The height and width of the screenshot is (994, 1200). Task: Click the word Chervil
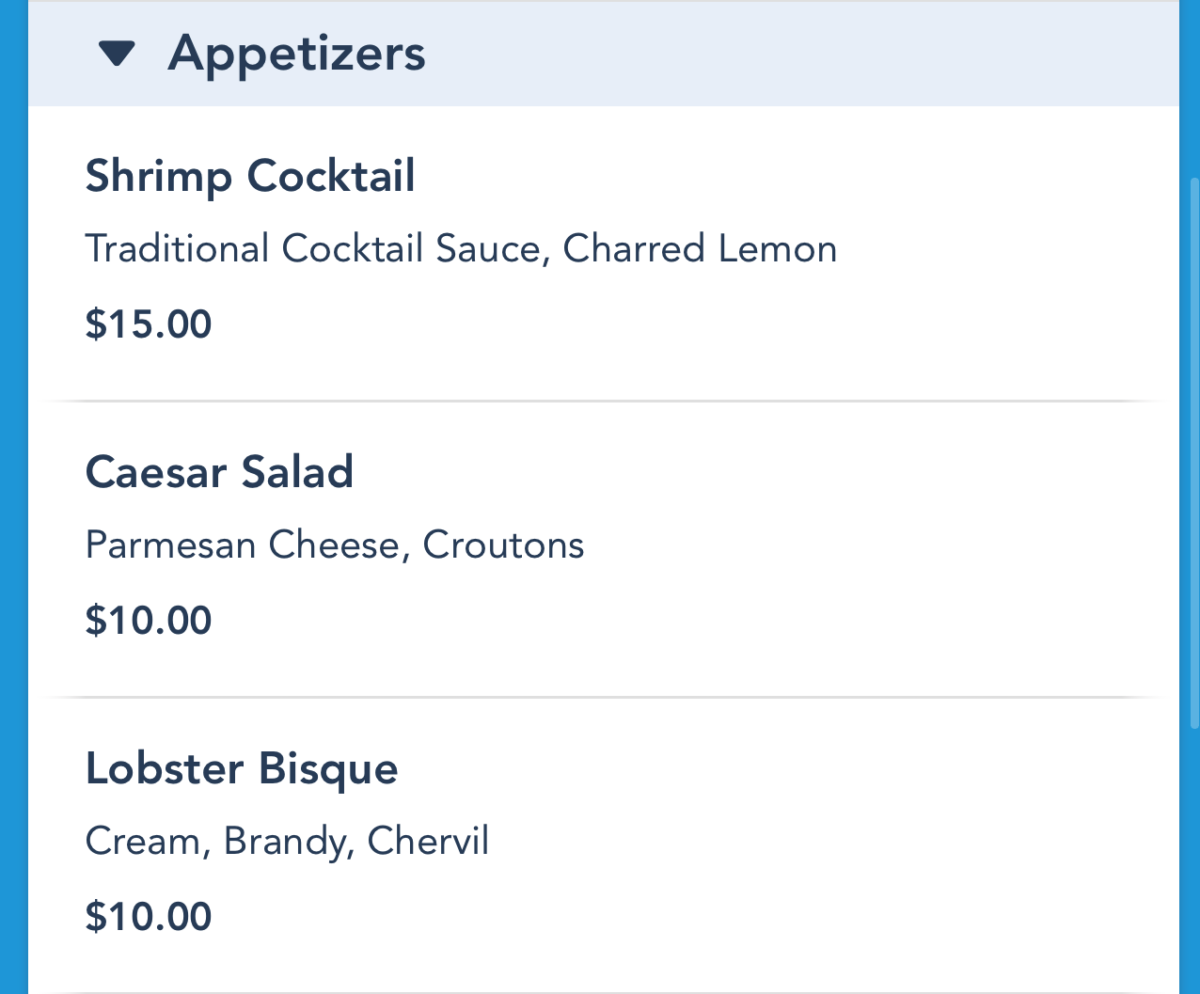click(x=428, y=841)
